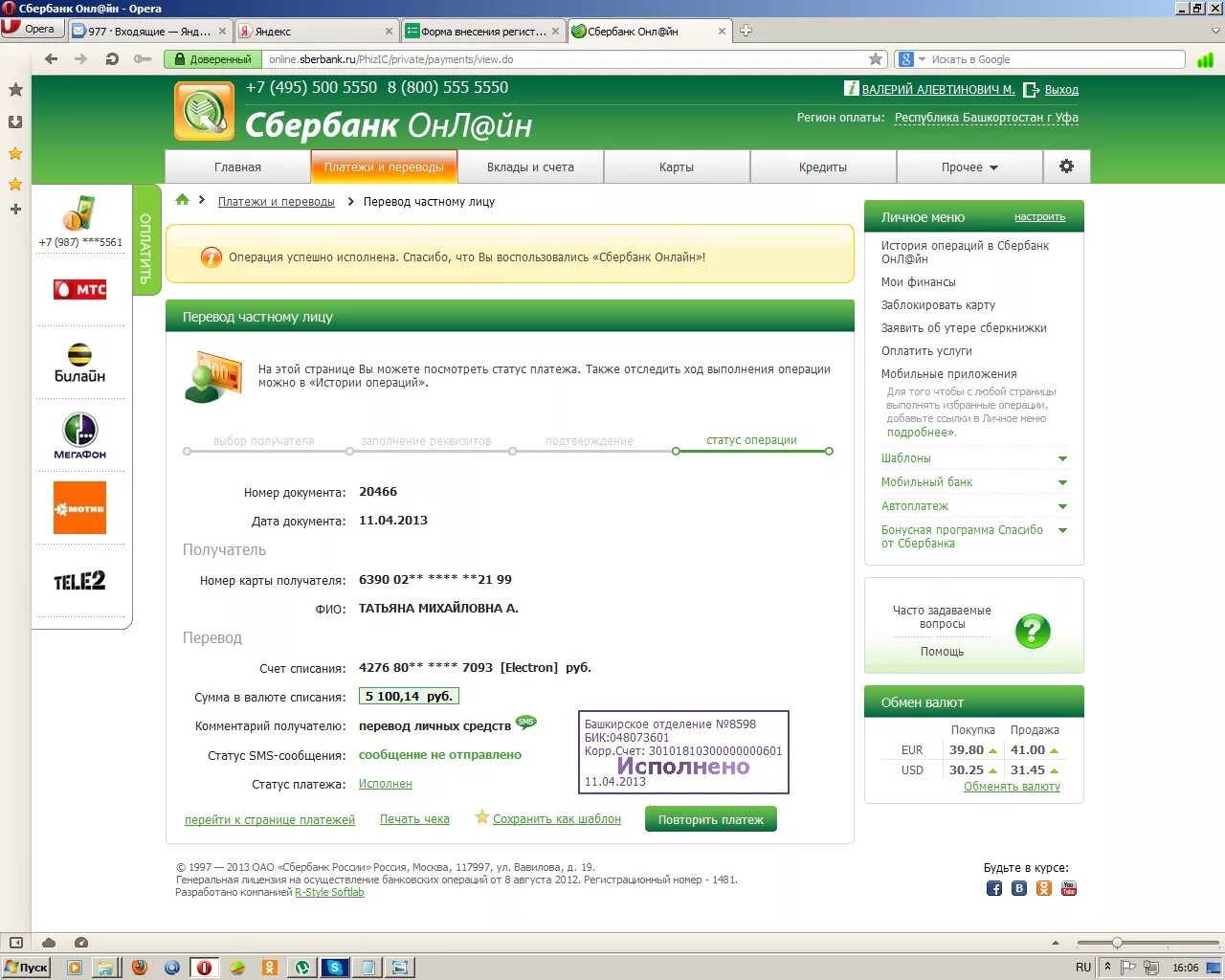Click the Opera Link cloud icon
The width and height of the screenshot is (1225, 980).
point(49,943)
